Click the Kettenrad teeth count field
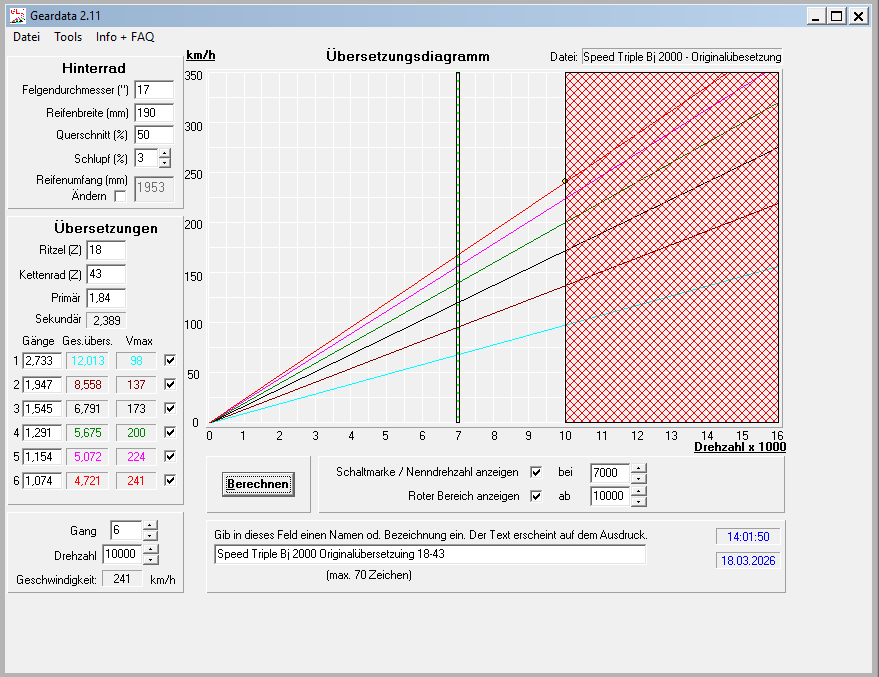Screen dimensions: 879x677 (x=106, y=274)
